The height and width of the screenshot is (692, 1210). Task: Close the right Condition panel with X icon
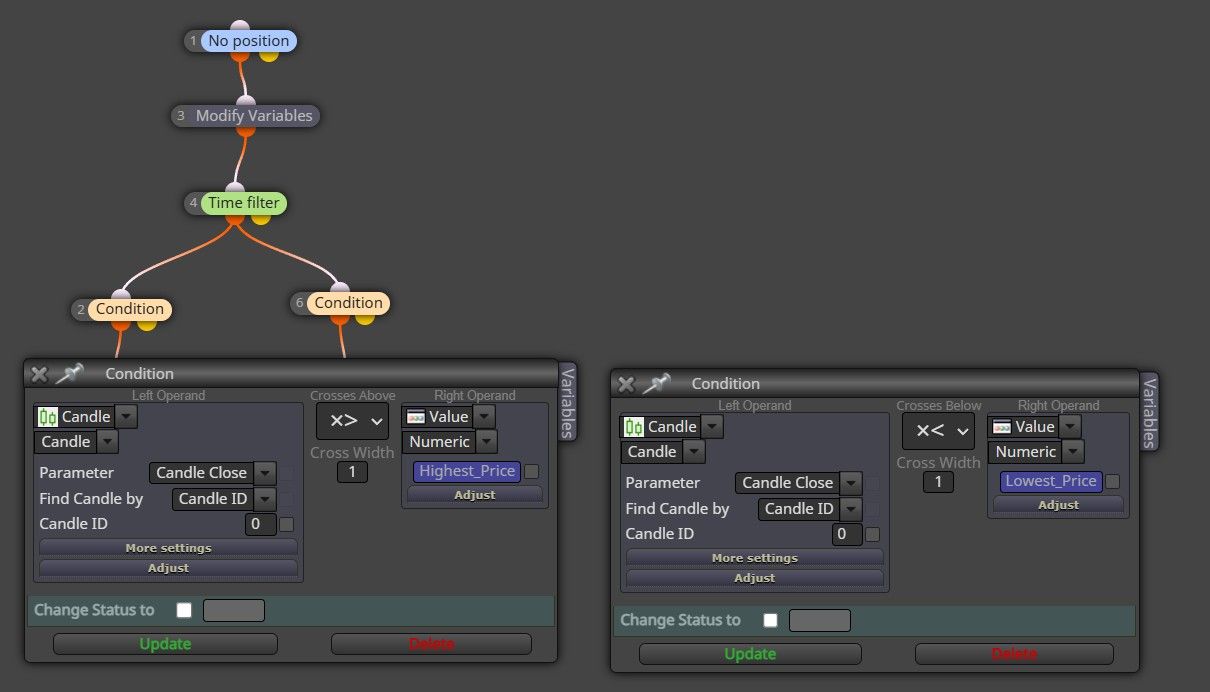[x=625, y=384]
